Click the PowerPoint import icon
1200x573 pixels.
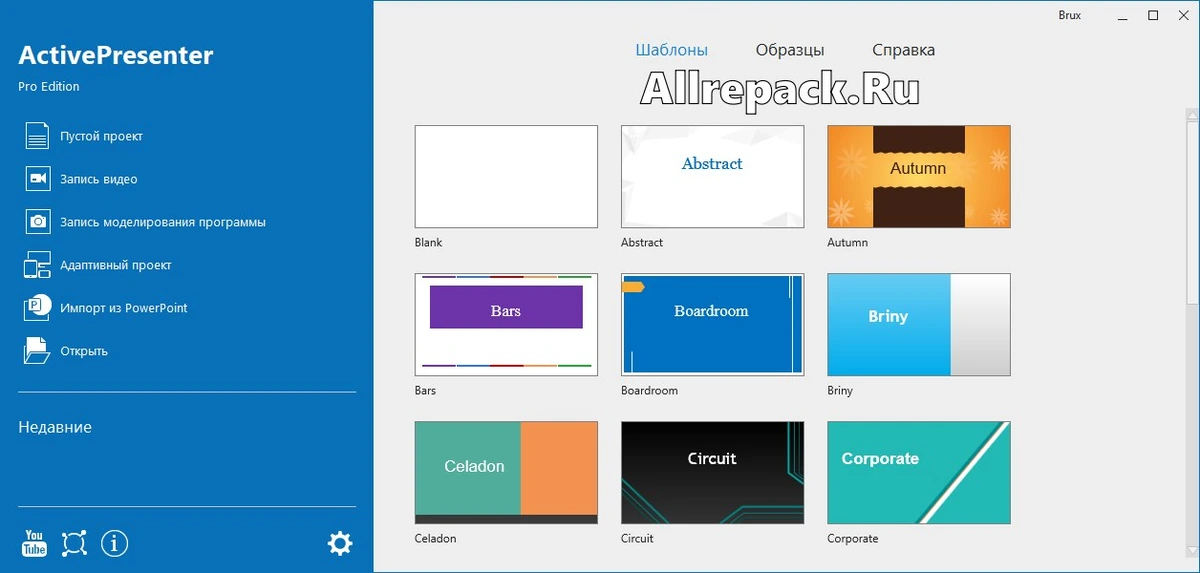[x=37, y=308]
